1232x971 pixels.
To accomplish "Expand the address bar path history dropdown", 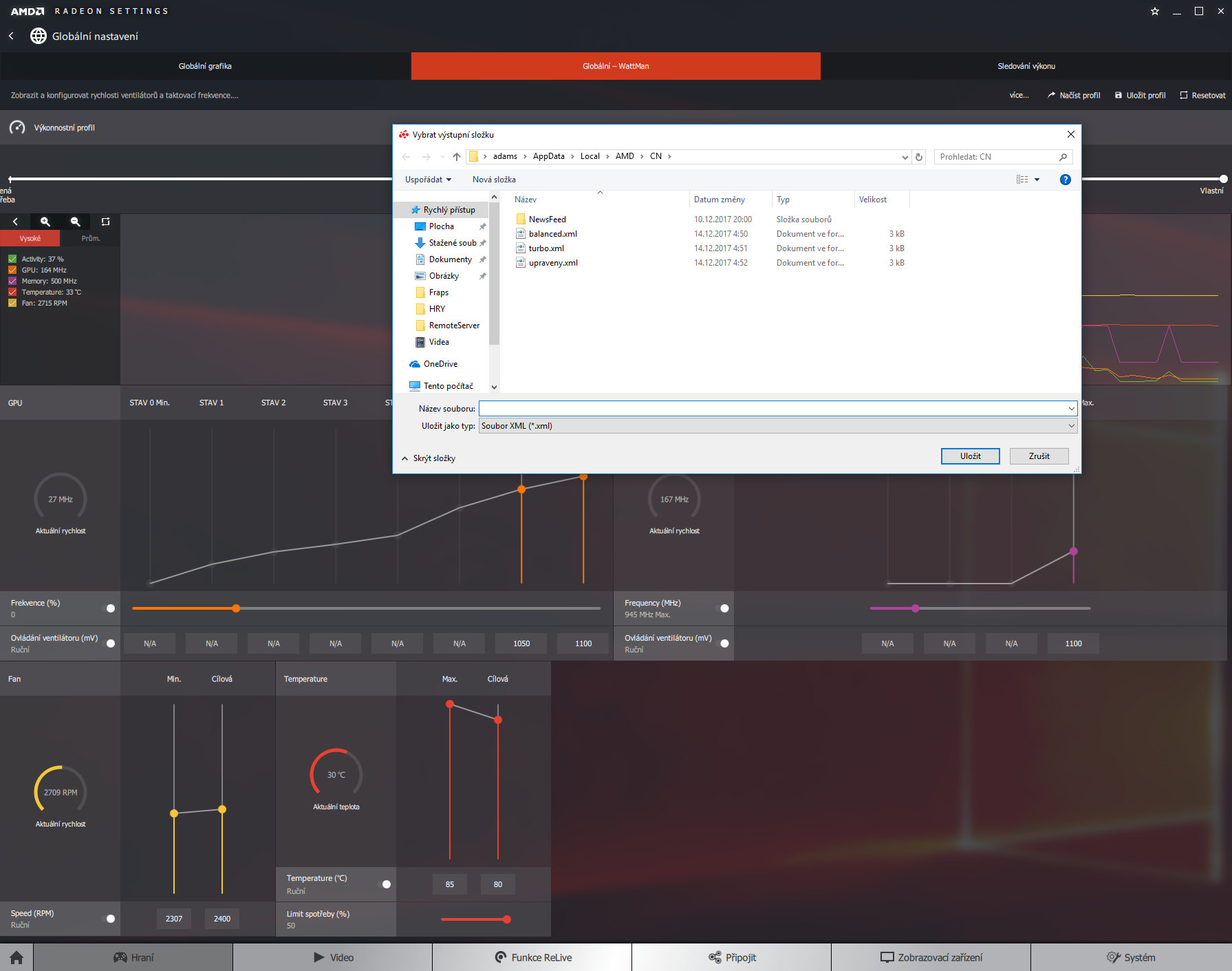I will click(x=905, y=157).
